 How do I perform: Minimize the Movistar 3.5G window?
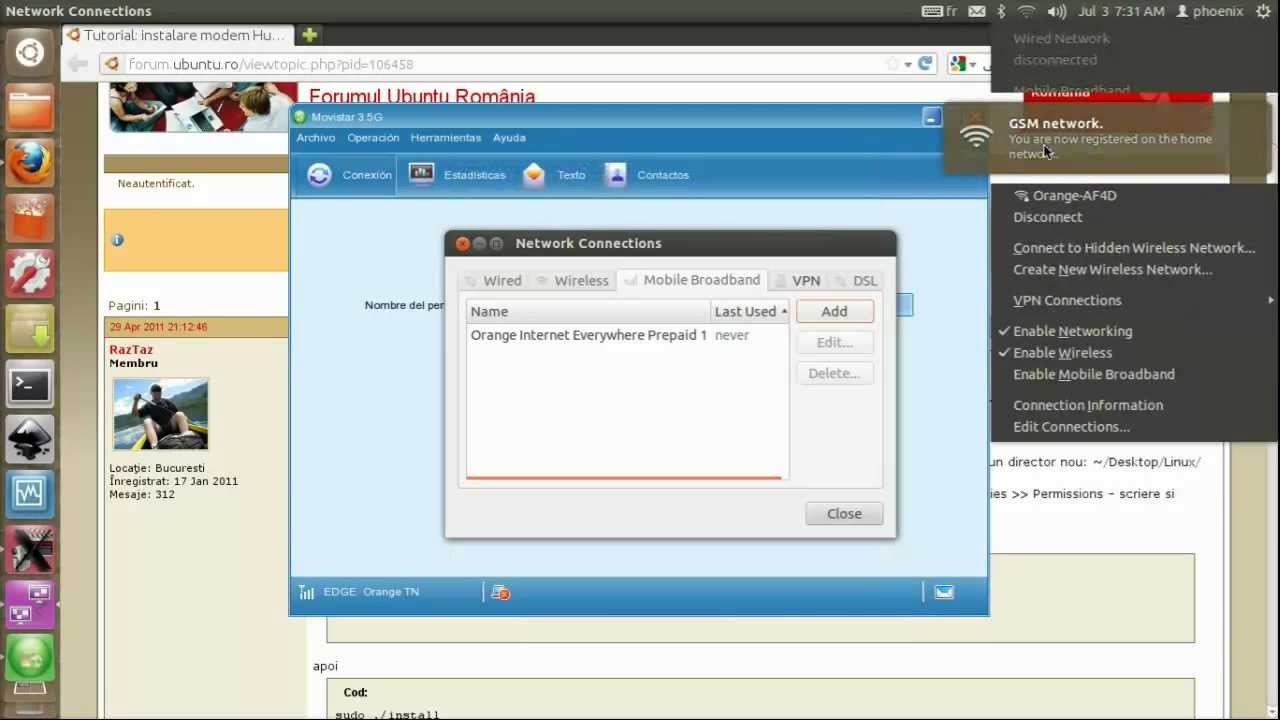tap(931, 118)
